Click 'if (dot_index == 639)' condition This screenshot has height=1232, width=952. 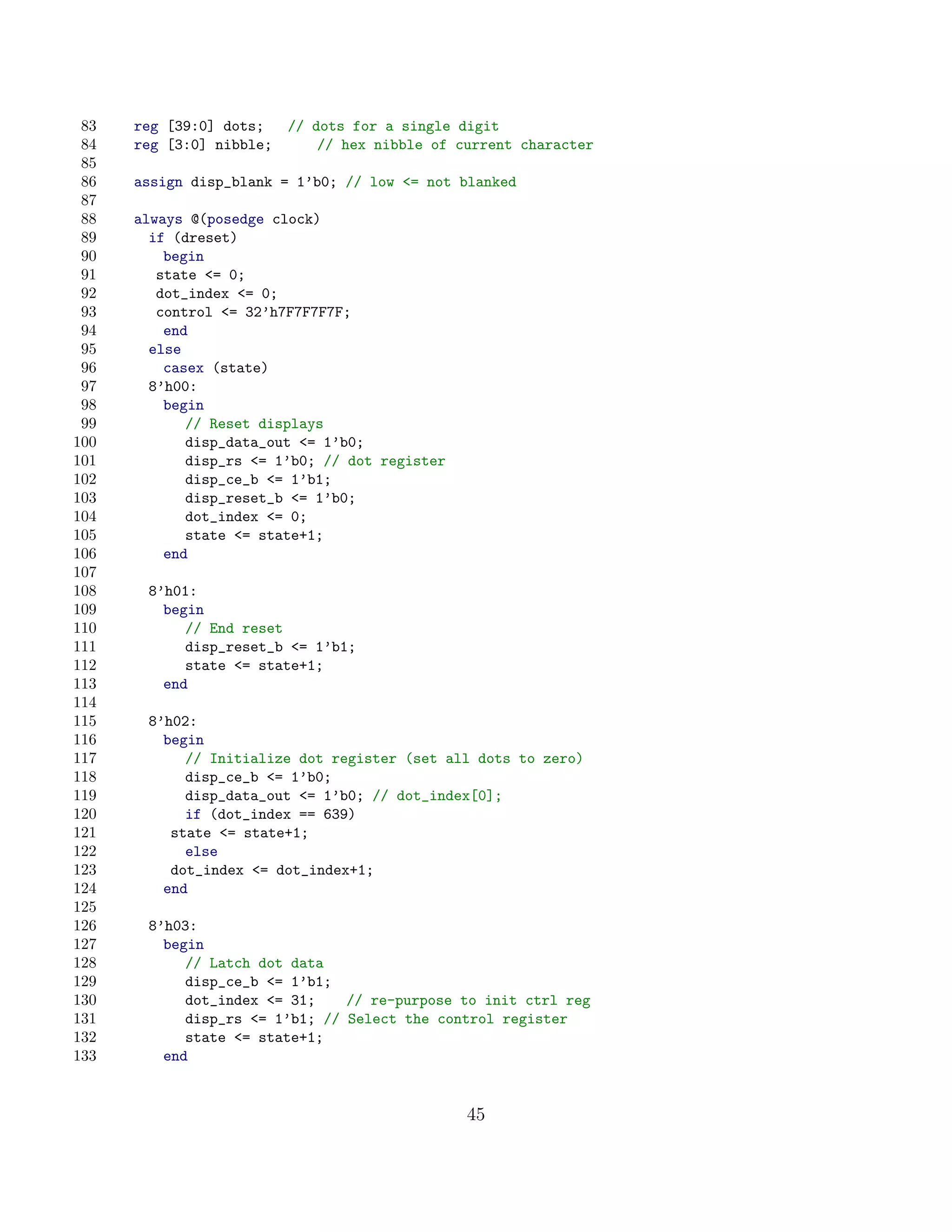point(270,815)
